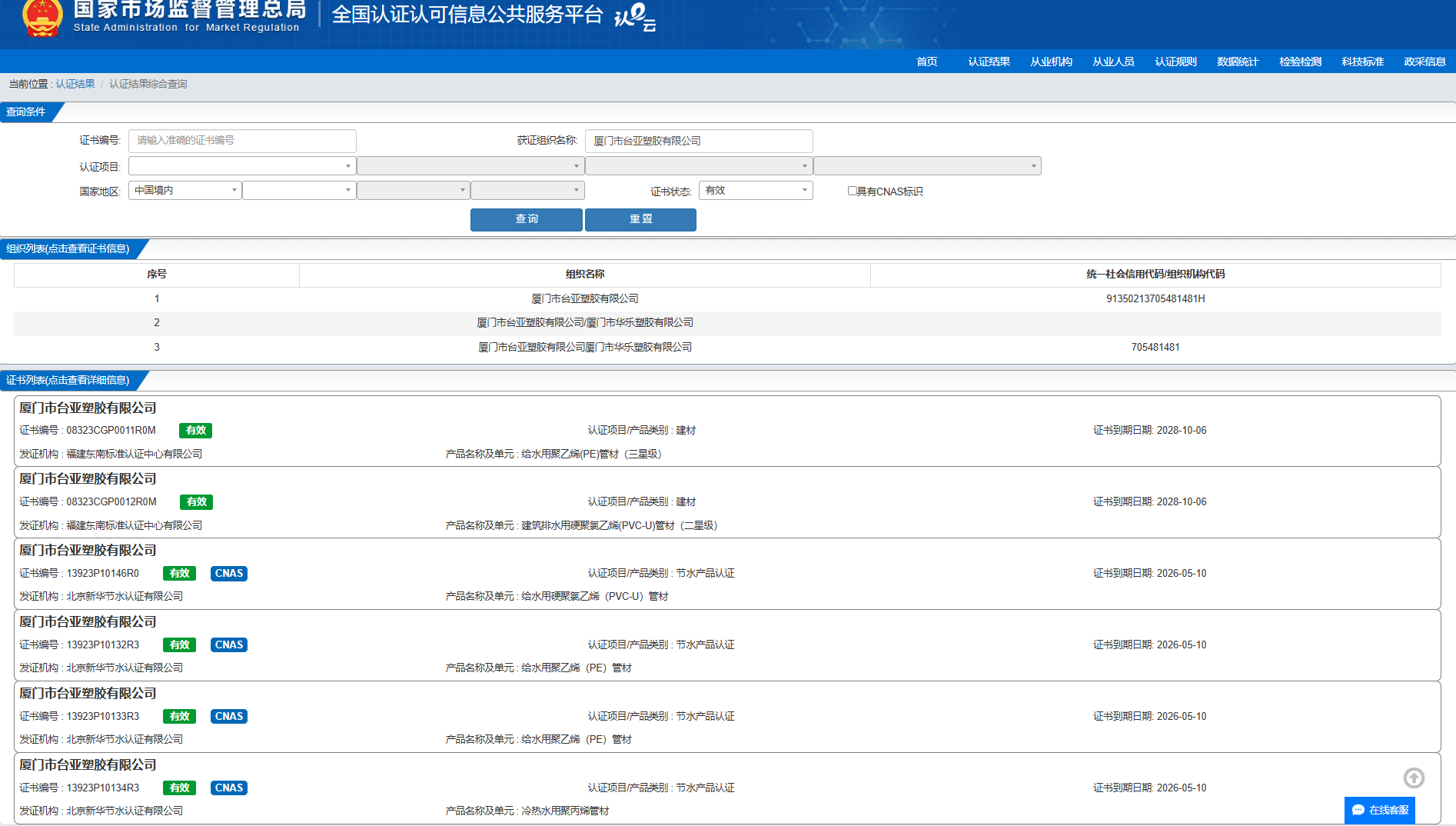Viewport: 1456px width, 826px height.
Task: Open the third 国家地区 region dropdown
Action: click(414, 190)
